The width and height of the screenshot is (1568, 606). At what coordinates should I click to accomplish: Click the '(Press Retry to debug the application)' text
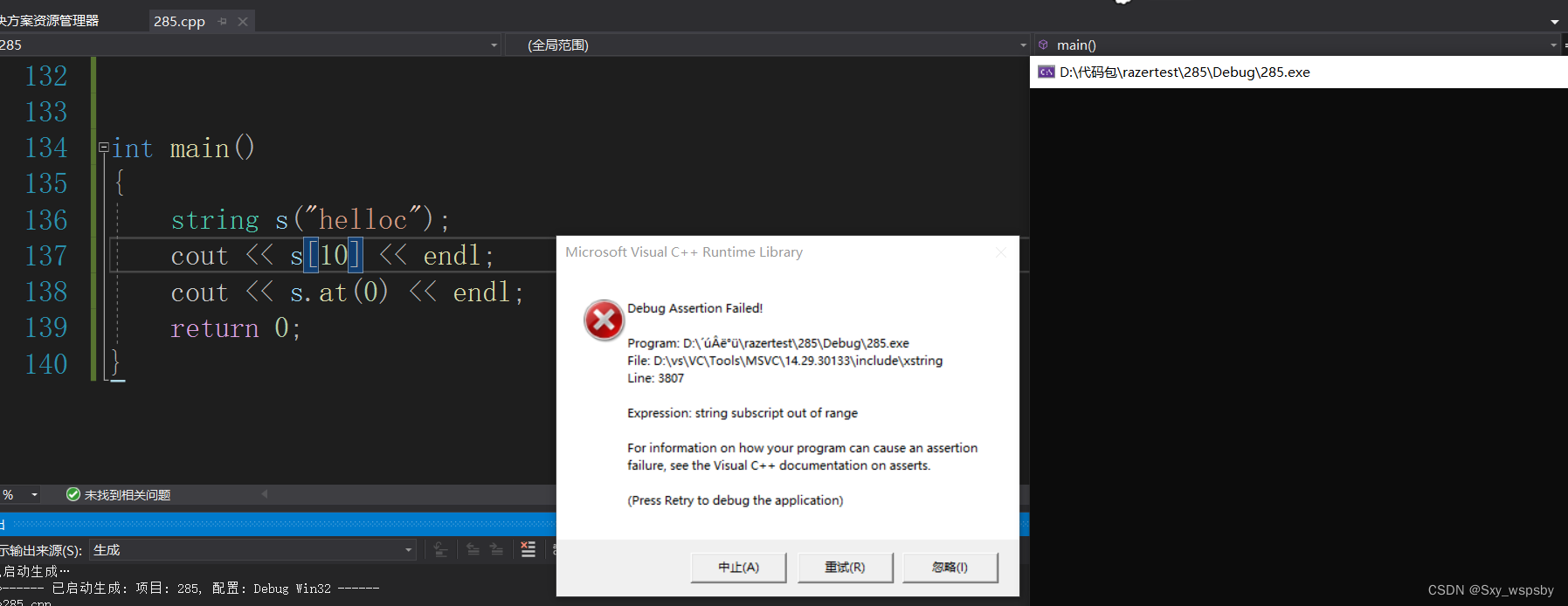pos(736,500)
